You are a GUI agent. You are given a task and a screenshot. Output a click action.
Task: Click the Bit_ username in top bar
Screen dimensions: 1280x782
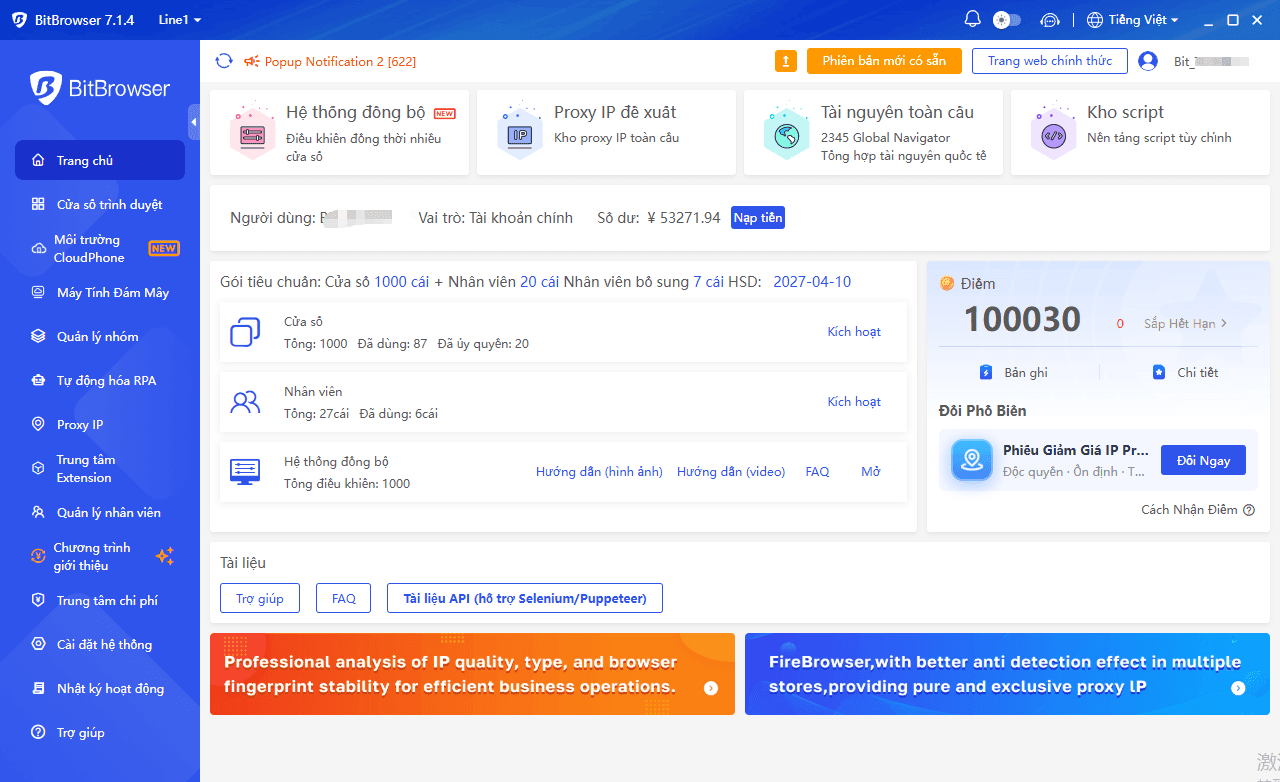pyautogui.click(x=1212, y=62)
